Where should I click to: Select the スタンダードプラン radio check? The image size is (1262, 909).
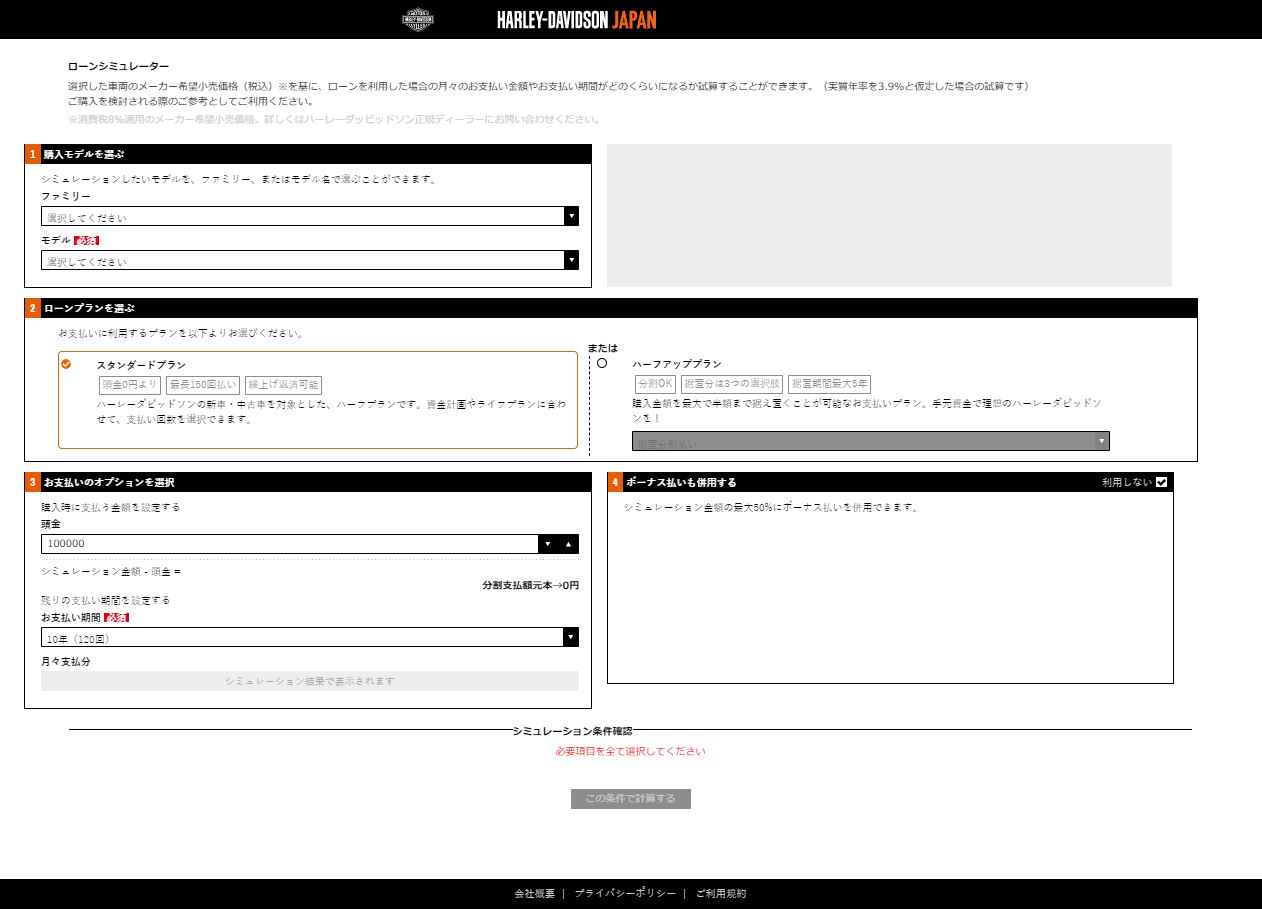[66, 363]
